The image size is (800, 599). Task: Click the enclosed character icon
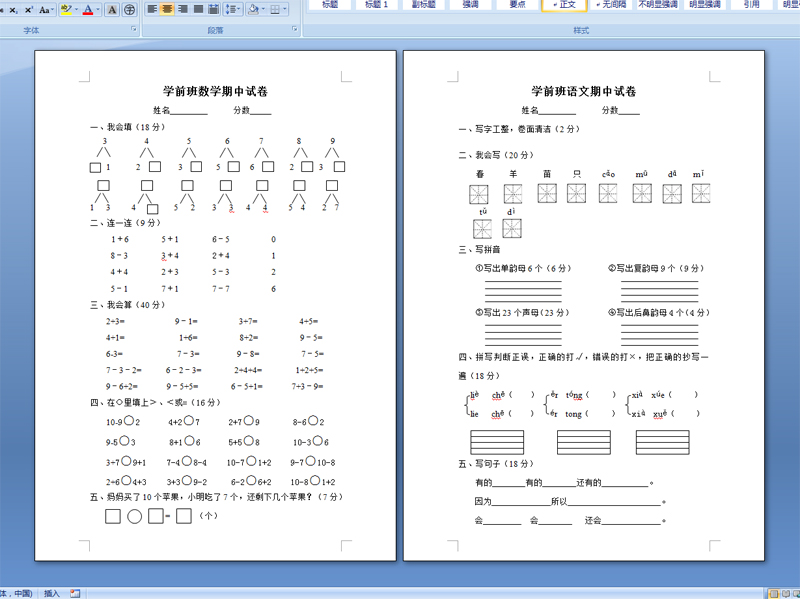(130, 10)
